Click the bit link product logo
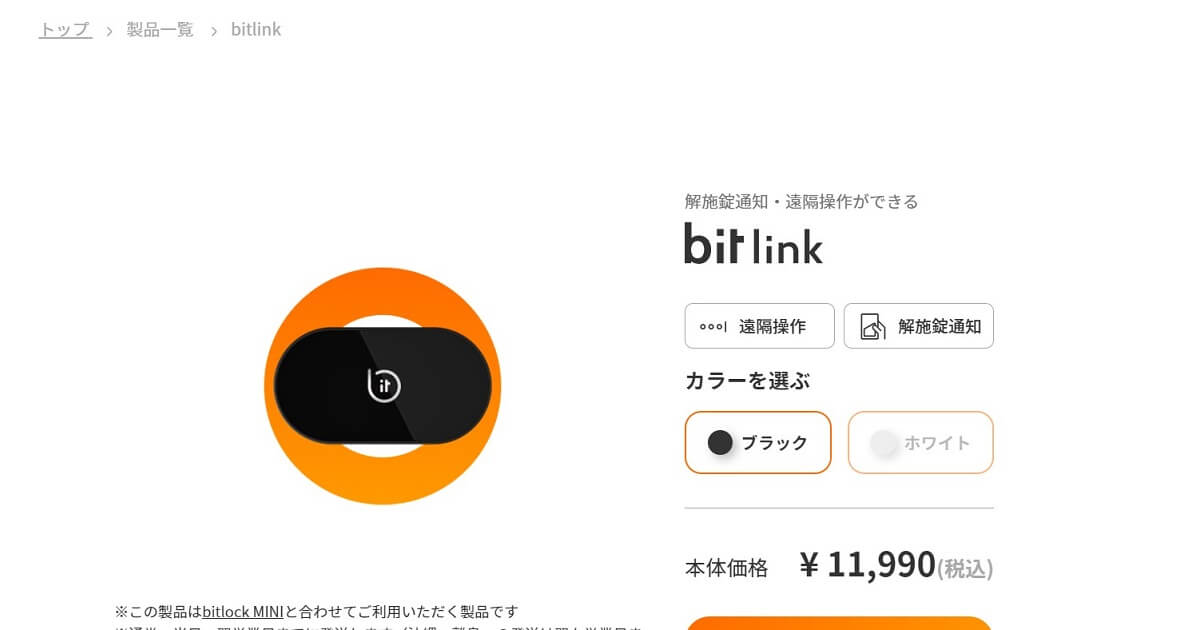The image size is (1200, 630). click(753, 245)
